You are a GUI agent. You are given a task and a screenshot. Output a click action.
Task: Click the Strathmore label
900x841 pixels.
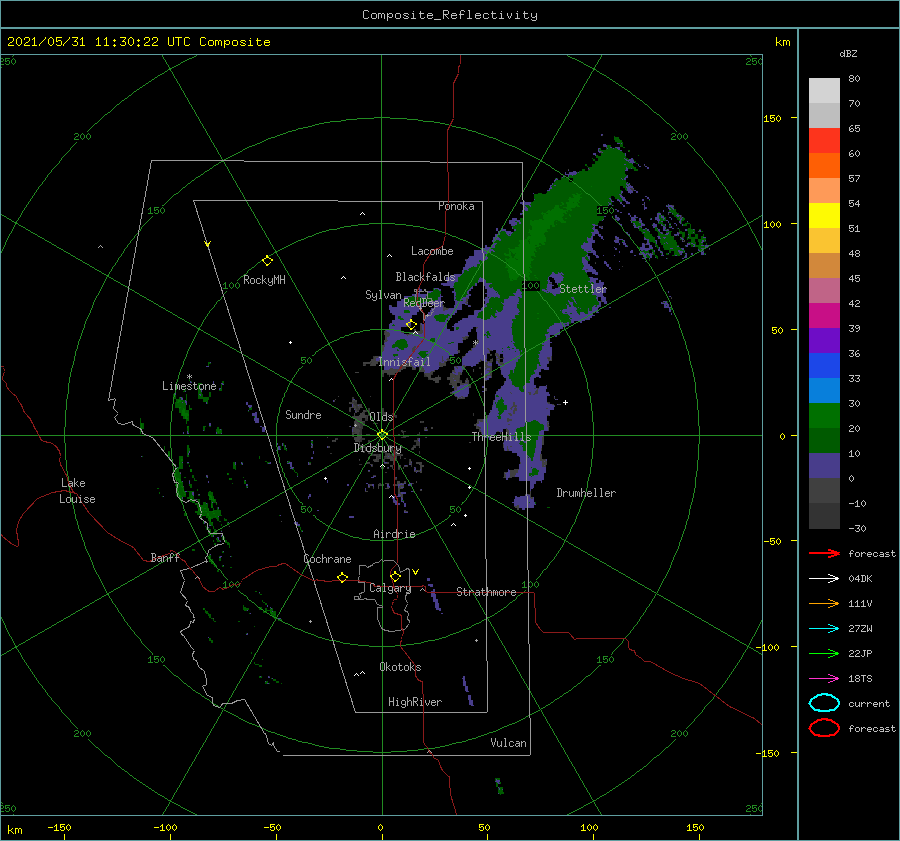pyautogui.click(x=486, y=592)
